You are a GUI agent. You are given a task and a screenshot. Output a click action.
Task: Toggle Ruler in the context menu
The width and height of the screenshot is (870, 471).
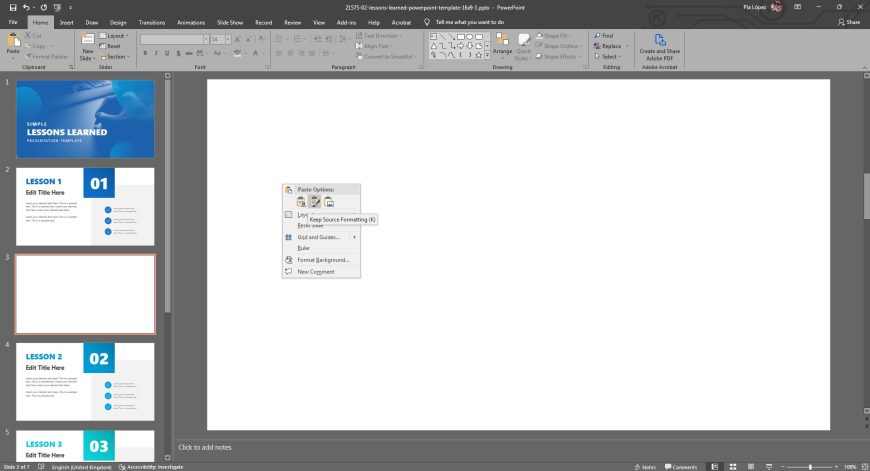304,248
